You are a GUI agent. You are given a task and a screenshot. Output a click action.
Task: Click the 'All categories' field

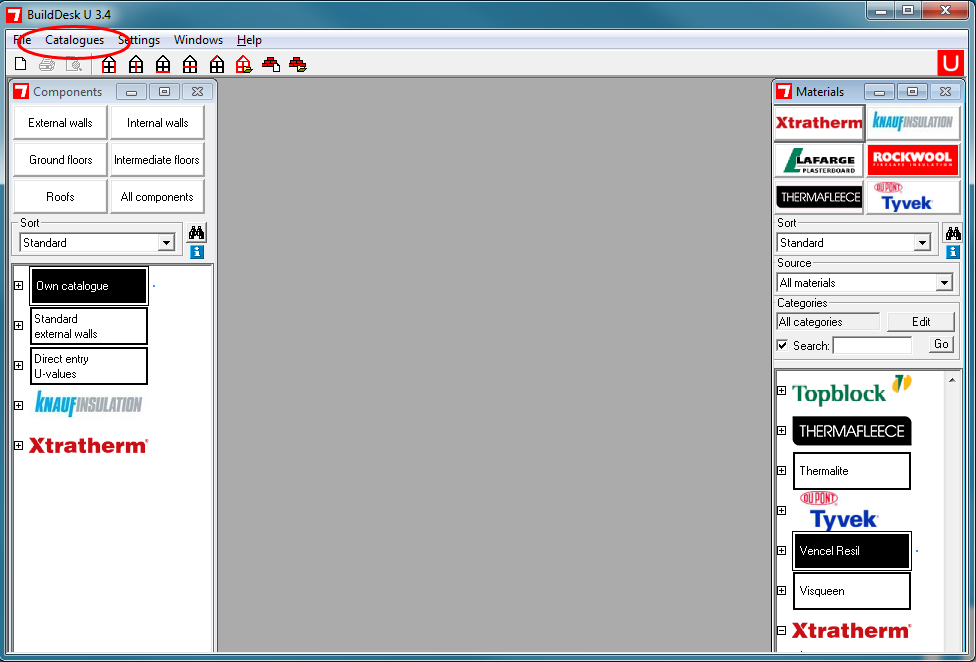pyautogui.click(x=828, y=322)
